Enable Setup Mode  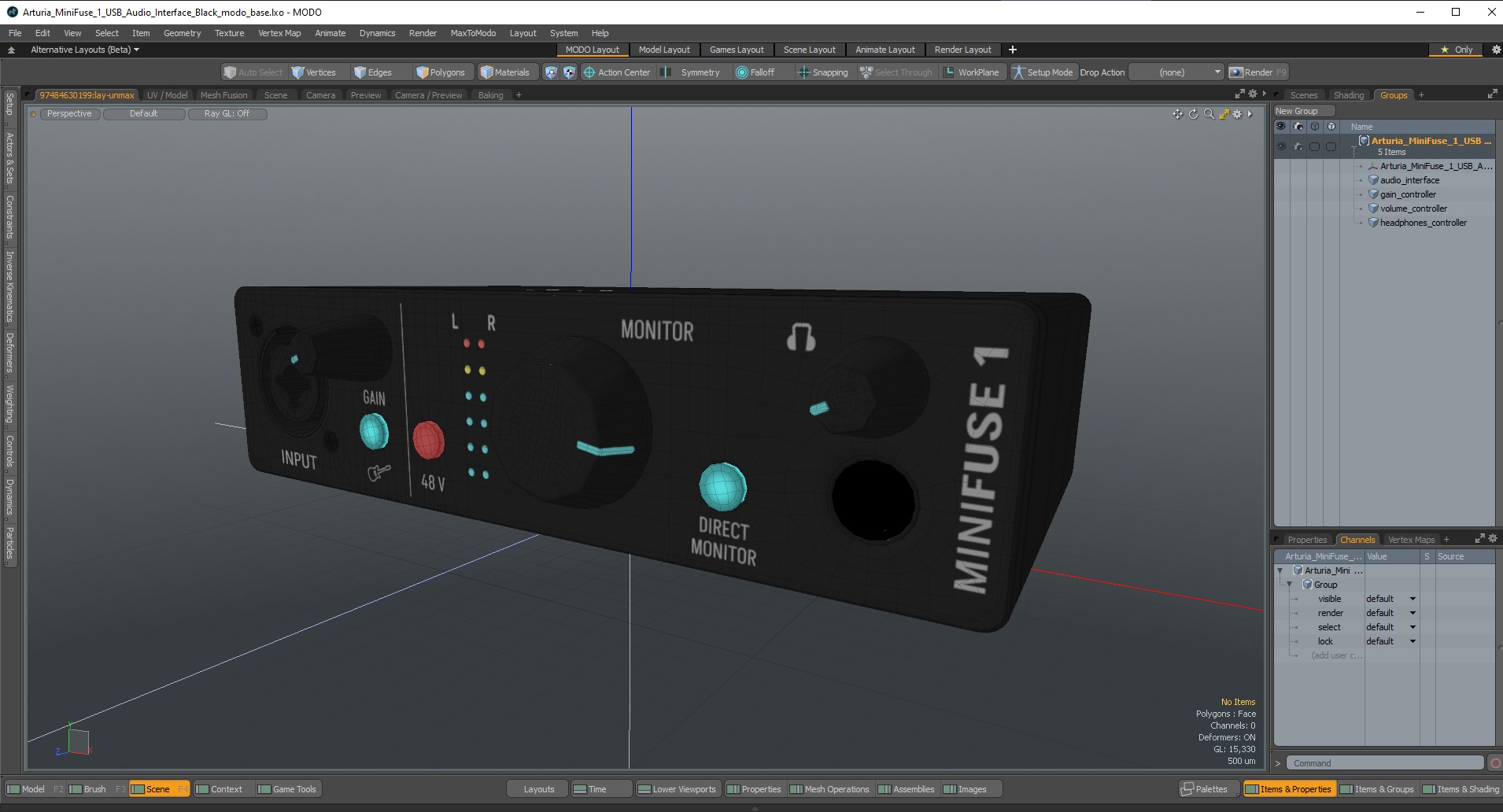[x=1043, y=72]
